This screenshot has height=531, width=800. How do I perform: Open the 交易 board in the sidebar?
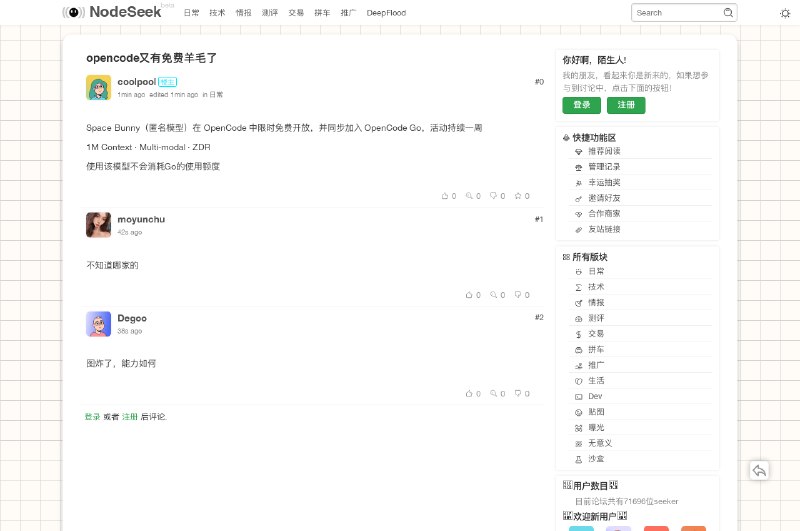pyautogui.click(x=596, y=334)
